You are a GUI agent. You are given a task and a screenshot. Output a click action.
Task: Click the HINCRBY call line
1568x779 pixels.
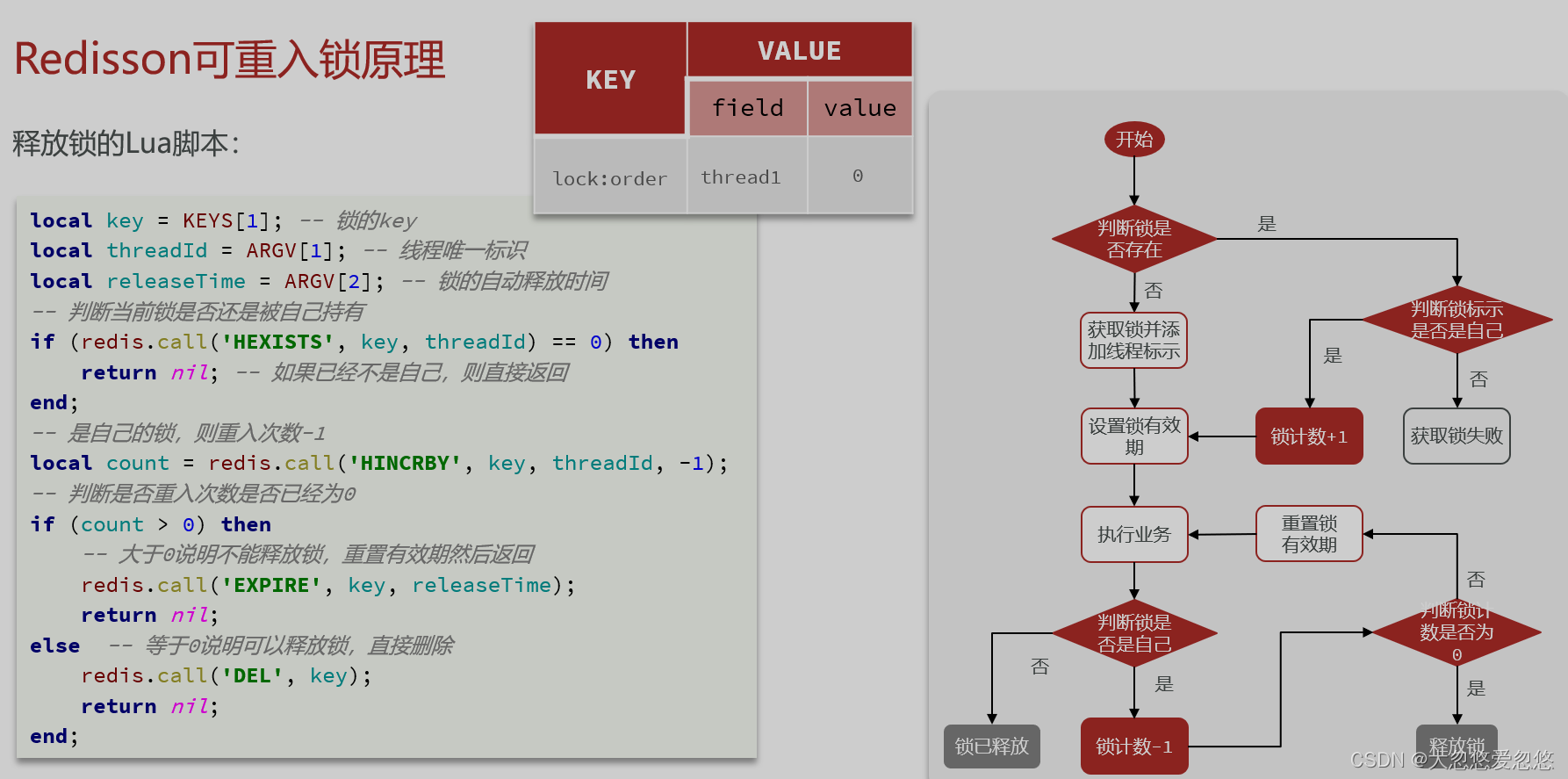click(x=379, y=463)
